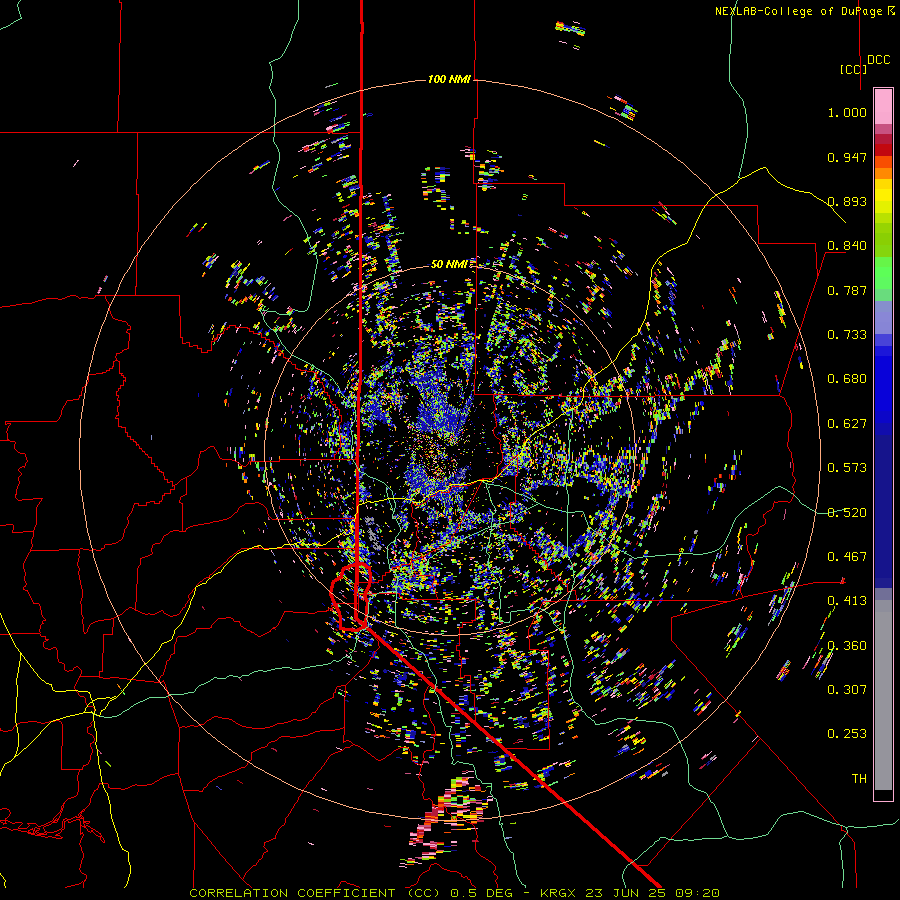
Task: Click the red warning polygon outline near the radar
Action: [351, 597]
